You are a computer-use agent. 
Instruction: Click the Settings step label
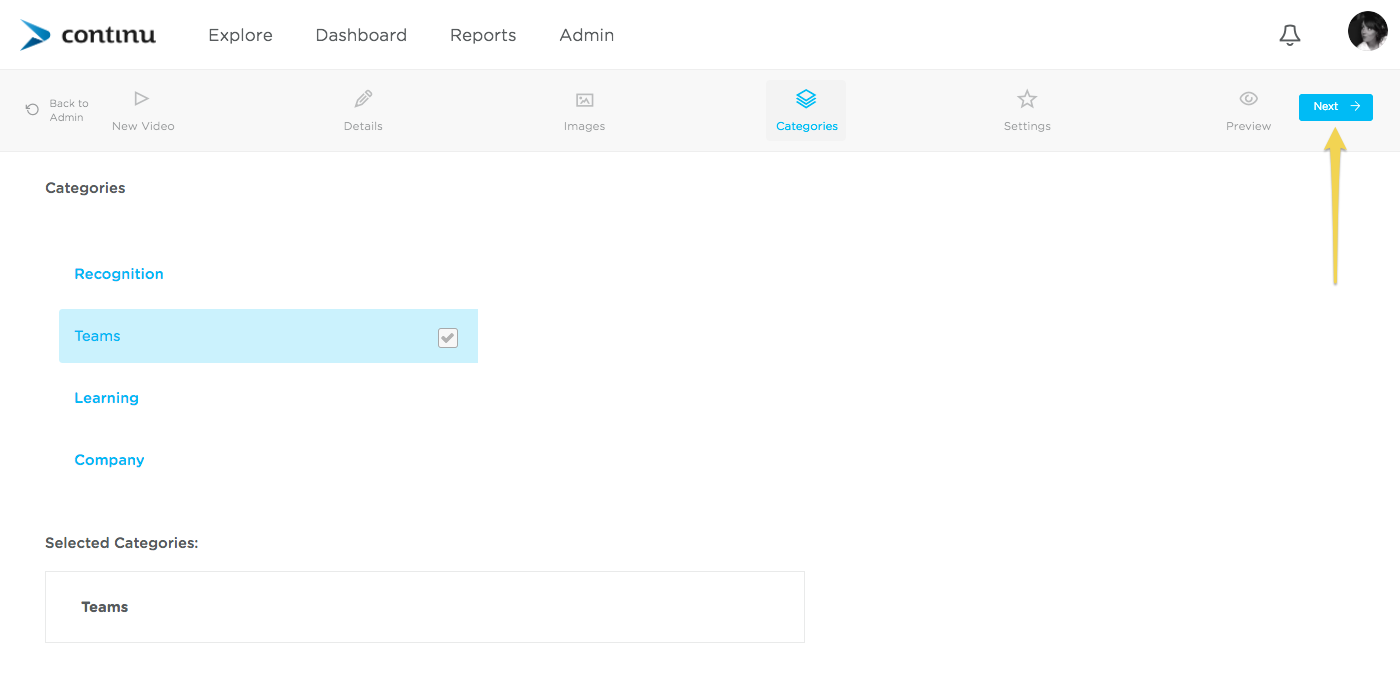click(1027, 126)
